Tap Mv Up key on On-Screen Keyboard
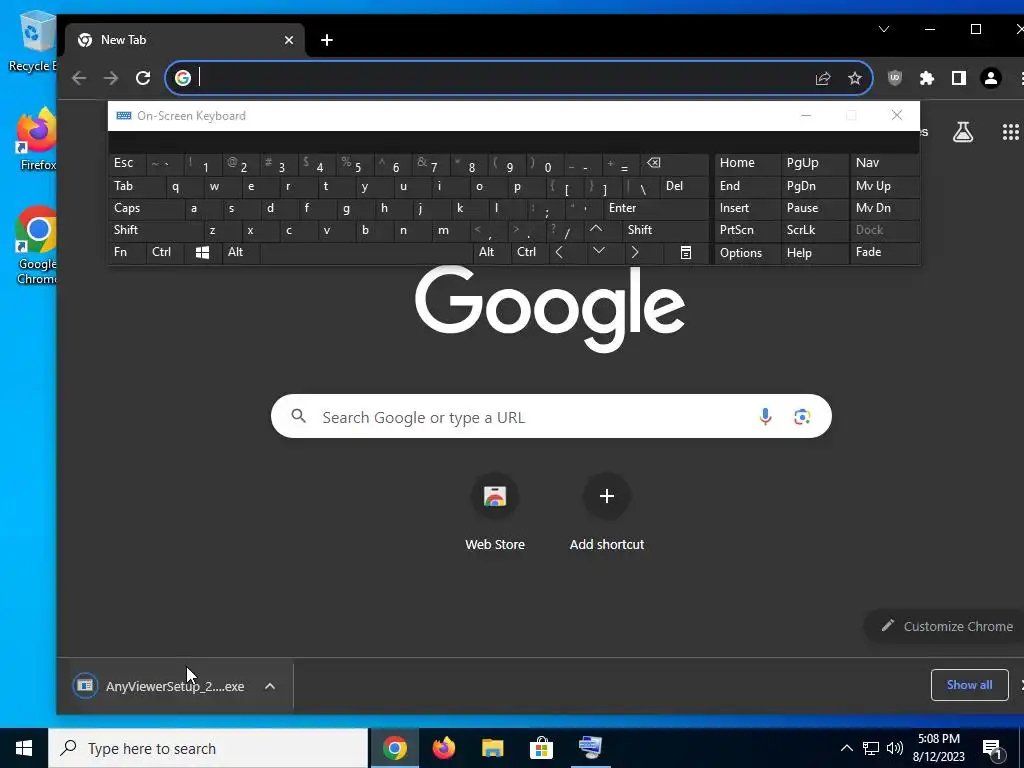 tap(885, 186)
